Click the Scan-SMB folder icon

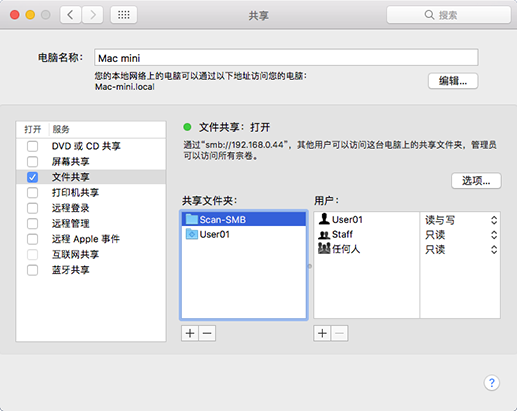(192, 219)
